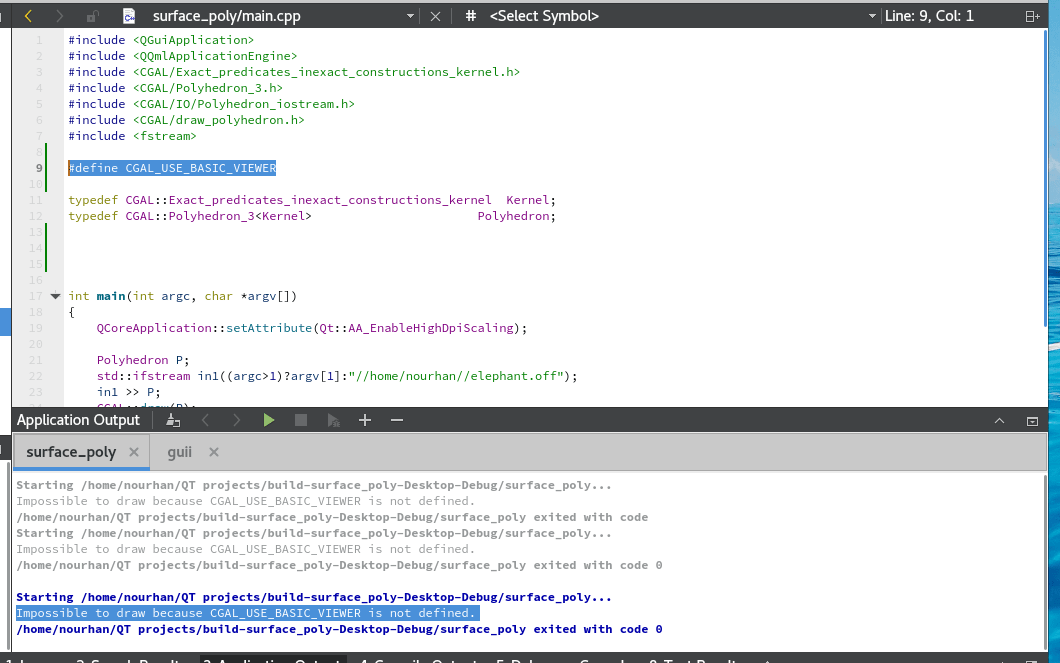Viewport: 1060px width, 663px height.
Task: Click the Exact_predicates_inexact_constructions_kernel.h include line
Action: pos(294,72)
